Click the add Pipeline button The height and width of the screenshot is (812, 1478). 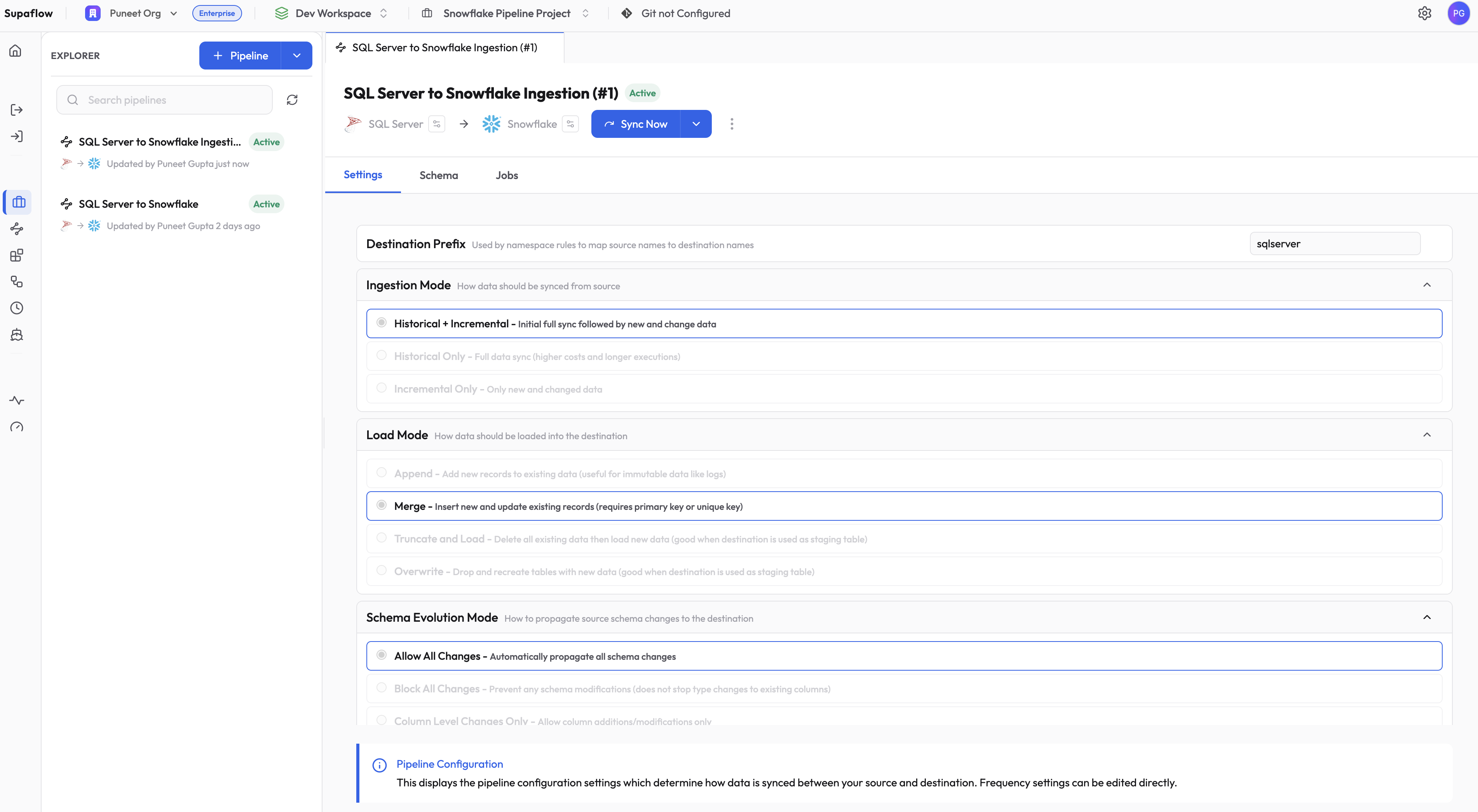(241, 56)
